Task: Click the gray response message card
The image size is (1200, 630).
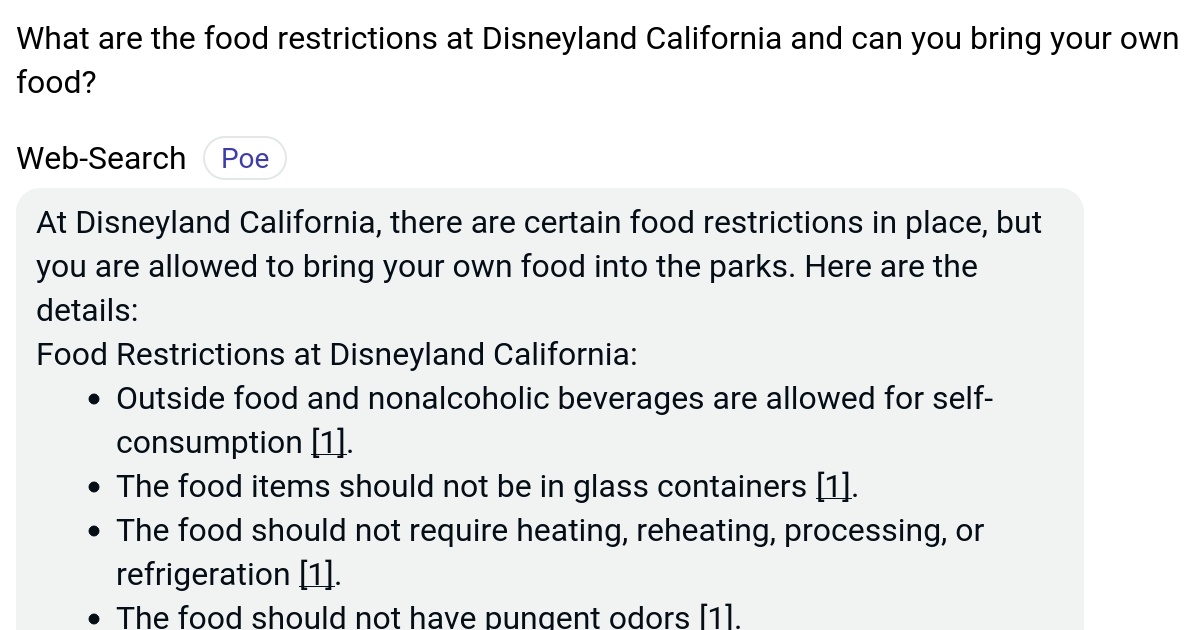Action: click(x=550, y=400)
